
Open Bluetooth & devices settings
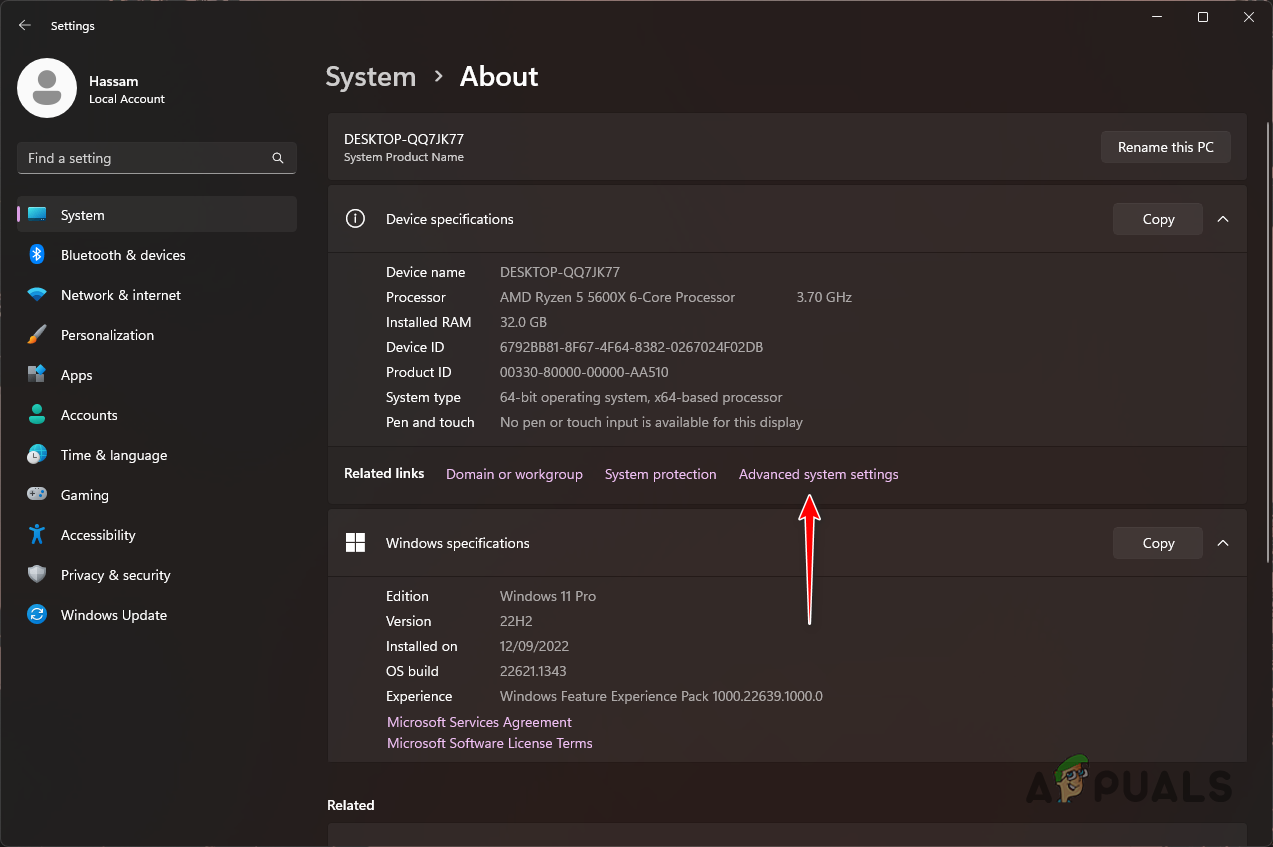click(x=122, y=255)
